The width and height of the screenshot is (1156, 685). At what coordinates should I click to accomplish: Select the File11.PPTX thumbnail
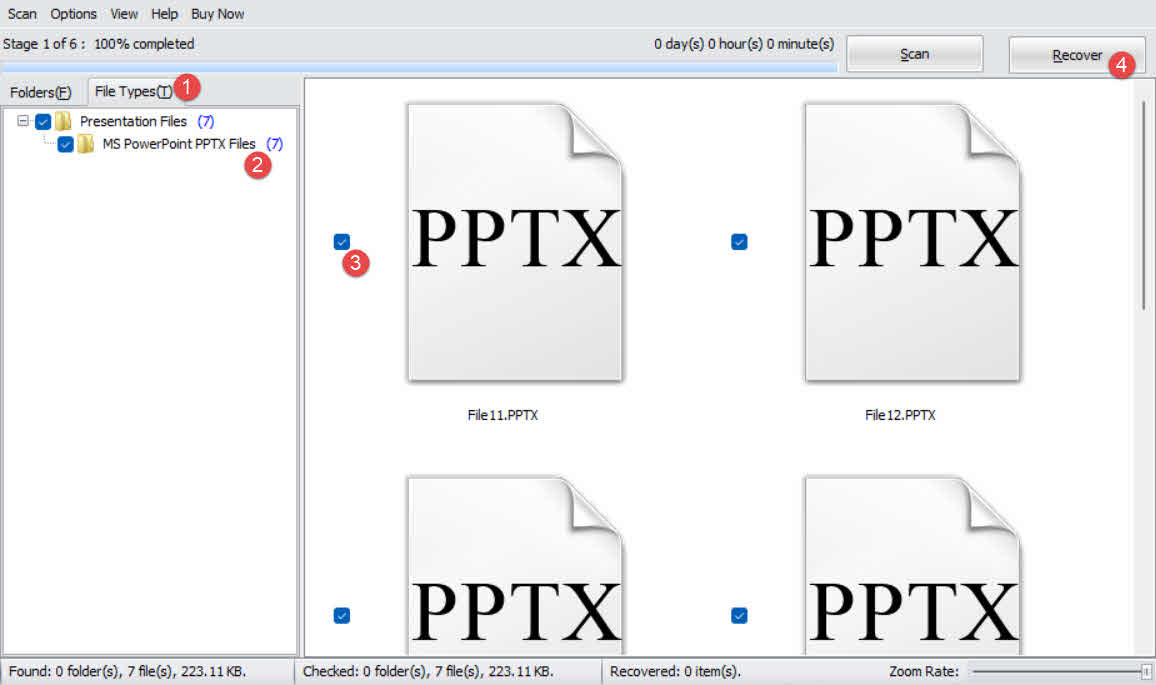515,243
